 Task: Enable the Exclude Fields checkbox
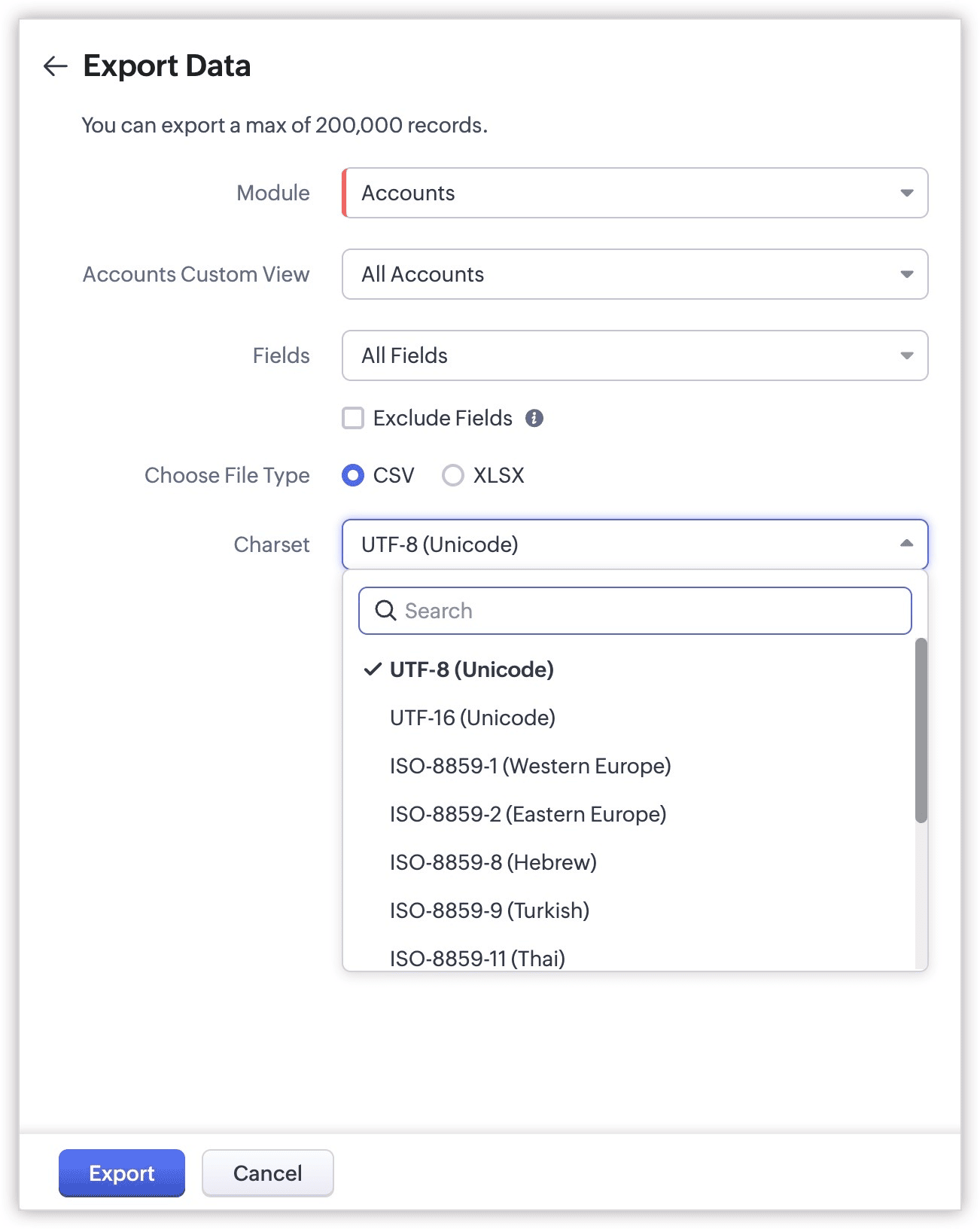click(x=353, y=418)
